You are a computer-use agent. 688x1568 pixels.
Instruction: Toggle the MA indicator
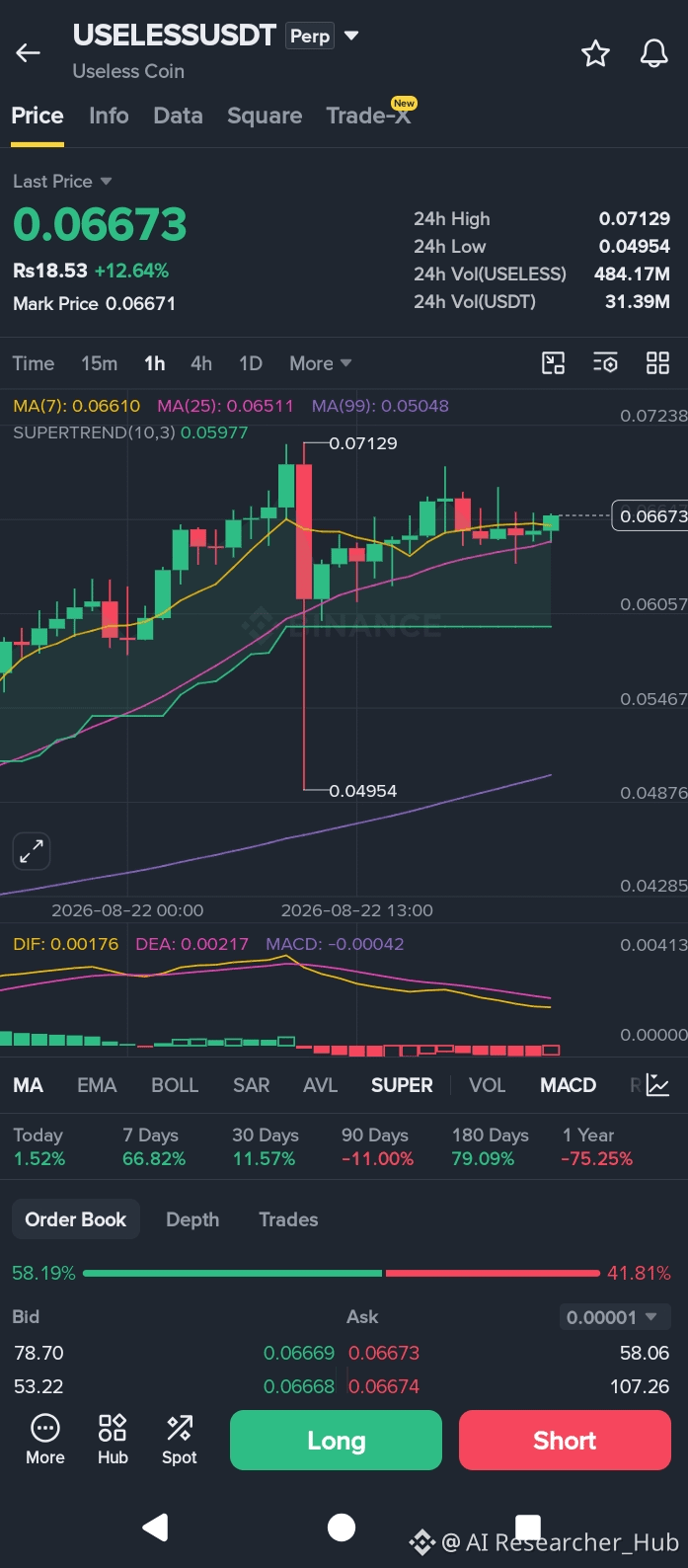[29, 1085]
